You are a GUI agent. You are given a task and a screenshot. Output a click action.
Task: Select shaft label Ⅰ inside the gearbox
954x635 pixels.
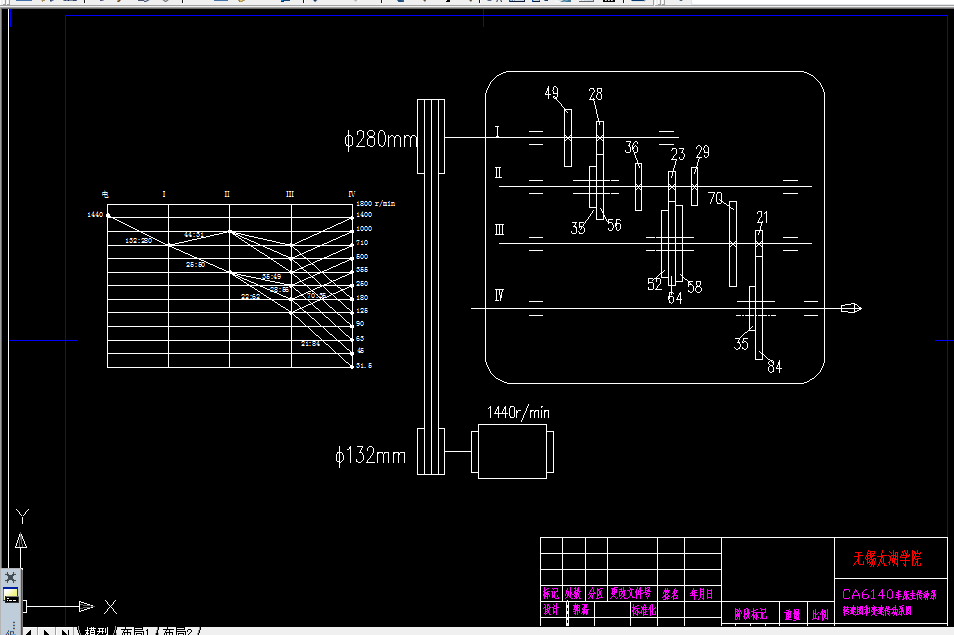click(x=497, y=131)
